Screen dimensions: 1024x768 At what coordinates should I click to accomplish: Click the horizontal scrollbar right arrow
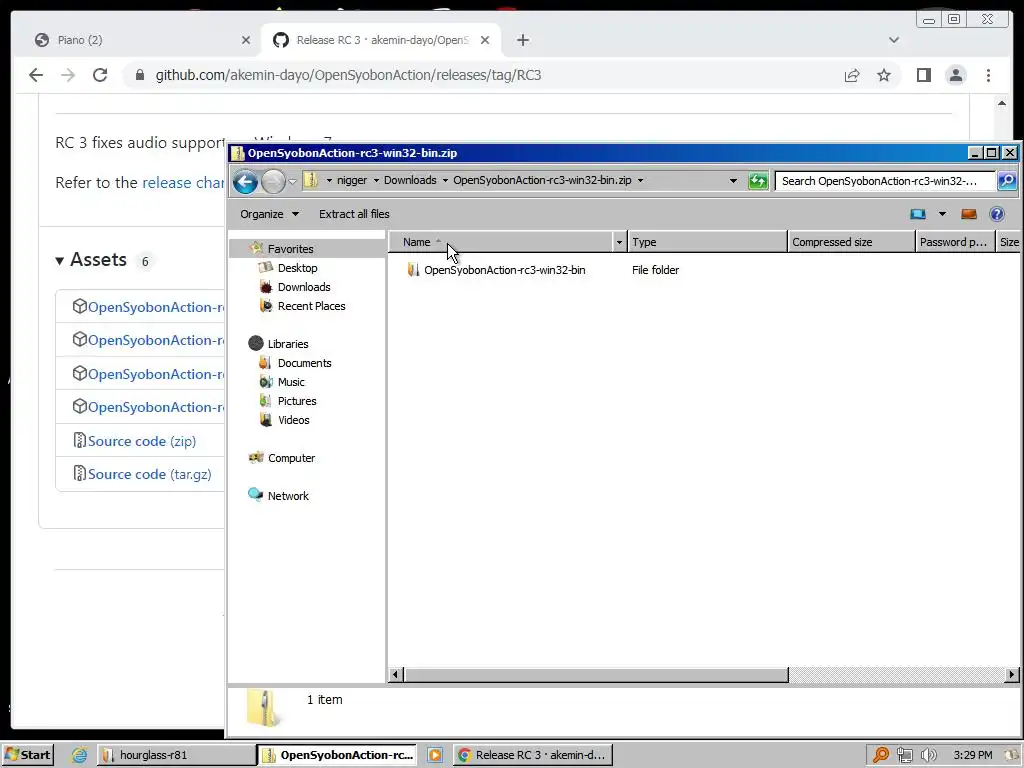[x=1012, y=674]
